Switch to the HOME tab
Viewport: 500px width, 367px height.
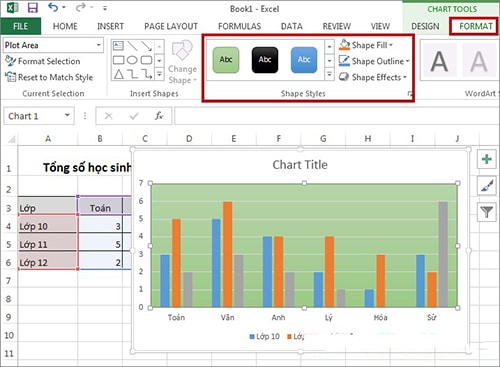65,26
